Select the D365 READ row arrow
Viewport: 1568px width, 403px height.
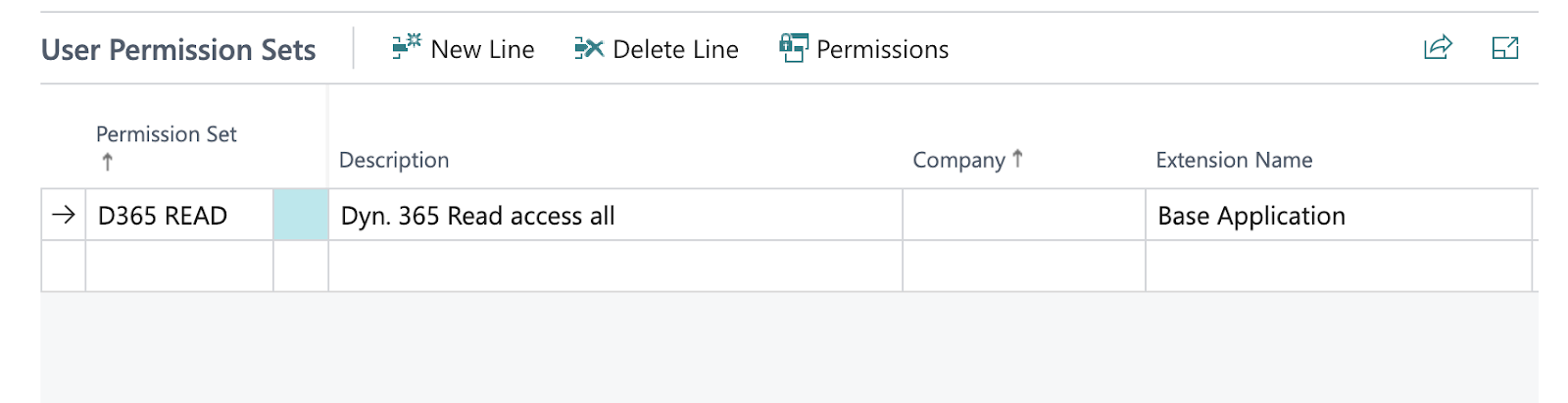pyautogui.click(x=64, y=215)
